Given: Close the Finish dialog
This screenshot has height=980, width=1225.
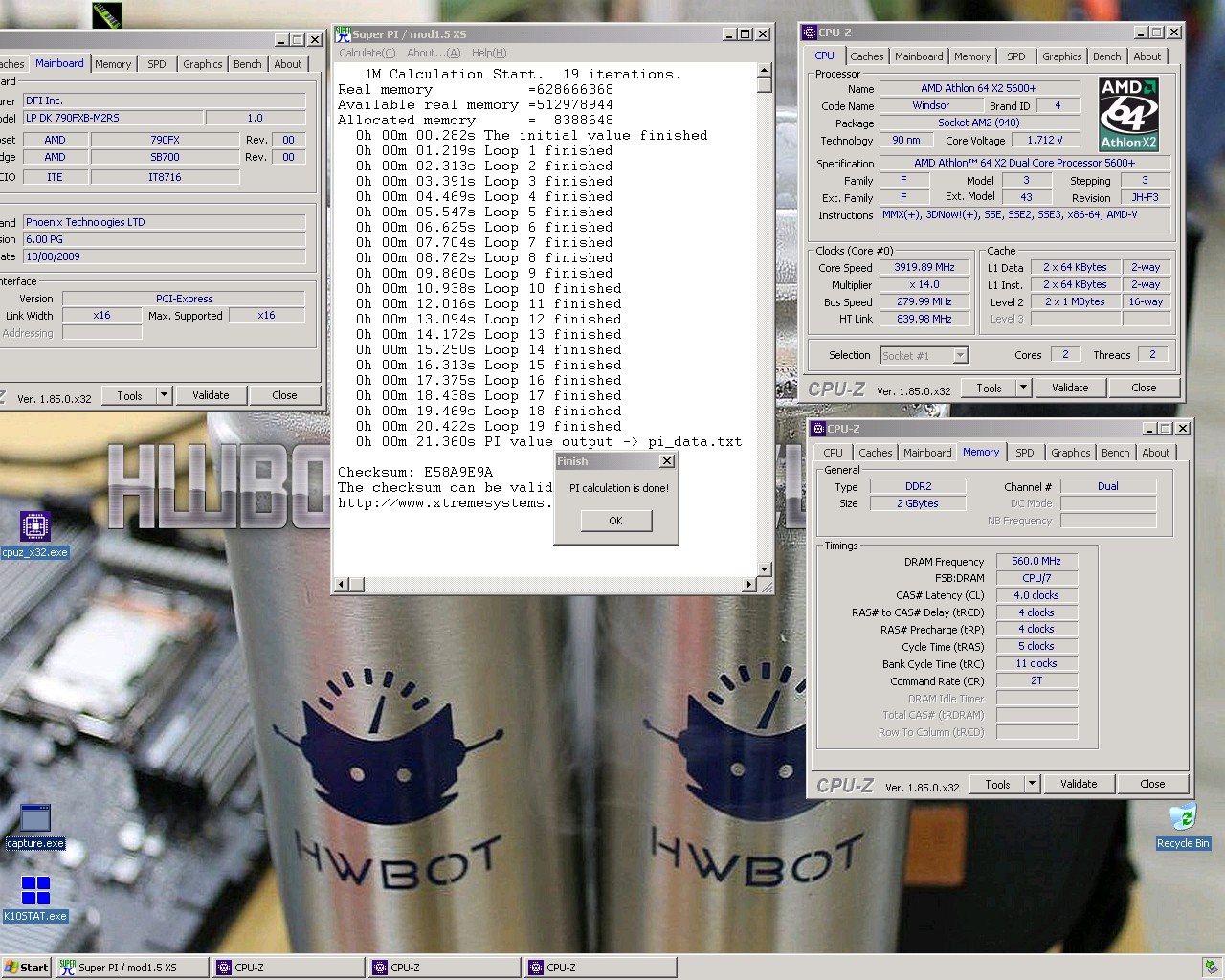Looking at the screenshot, I should [x=667, y=461].
